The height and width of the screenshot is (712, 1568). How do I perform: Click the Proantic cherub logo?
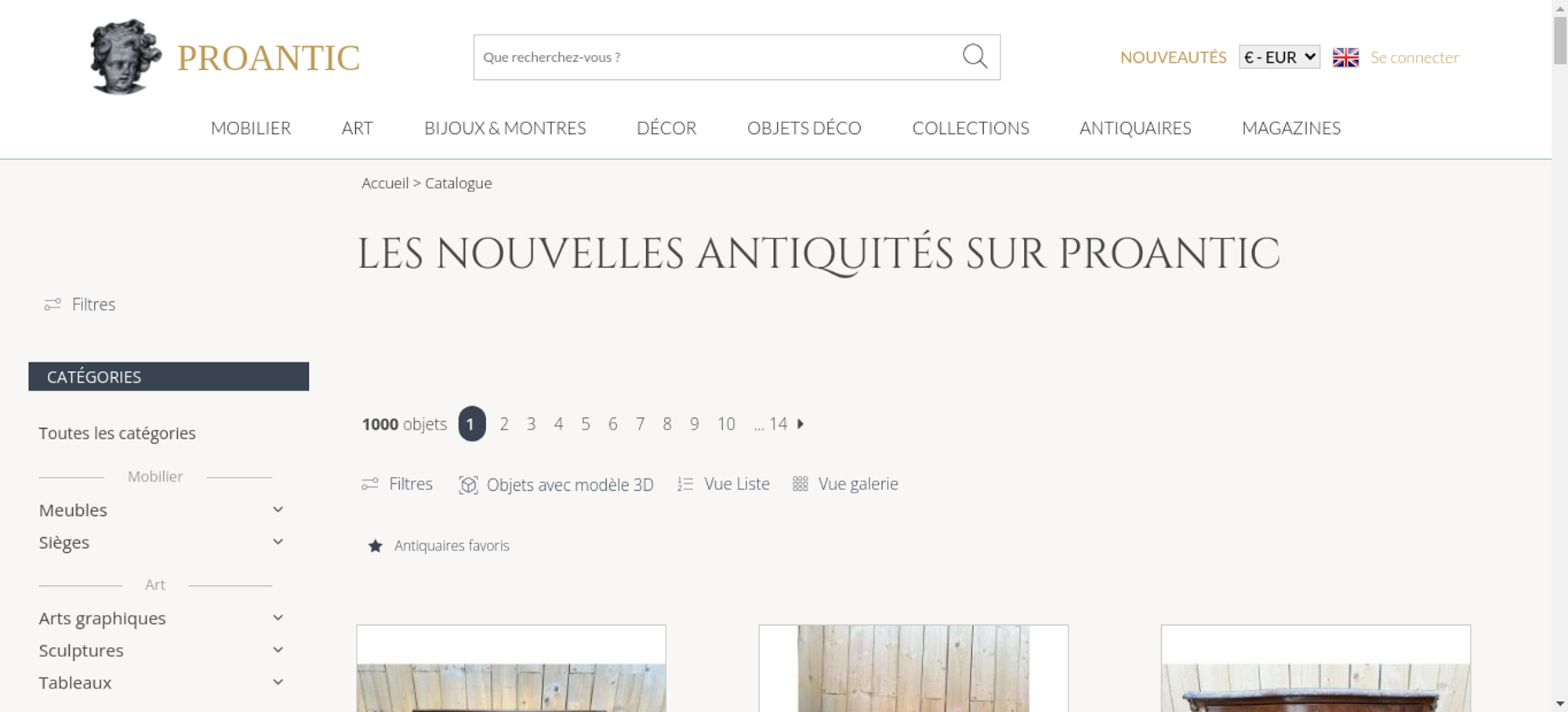pyautogui.click(x=125, y=56)
